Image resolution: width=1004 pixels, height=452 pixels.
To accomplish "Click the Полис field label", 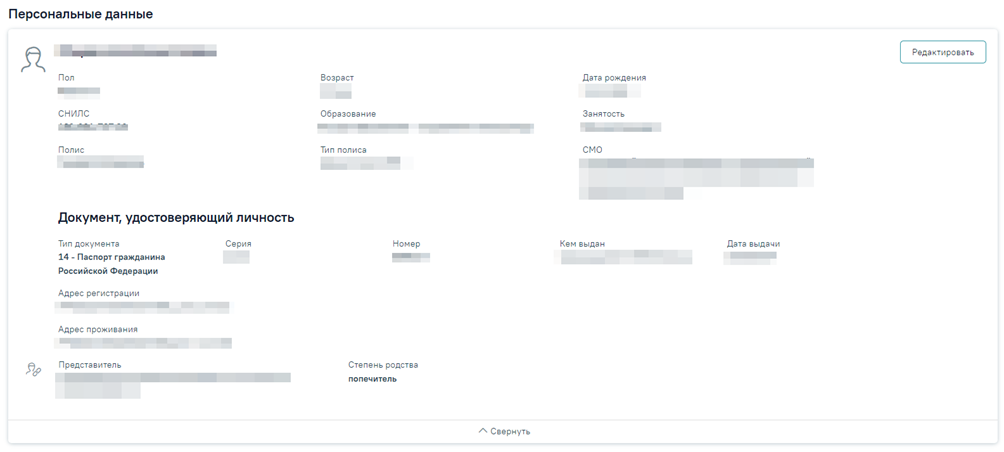I will (x=71, y=150).
